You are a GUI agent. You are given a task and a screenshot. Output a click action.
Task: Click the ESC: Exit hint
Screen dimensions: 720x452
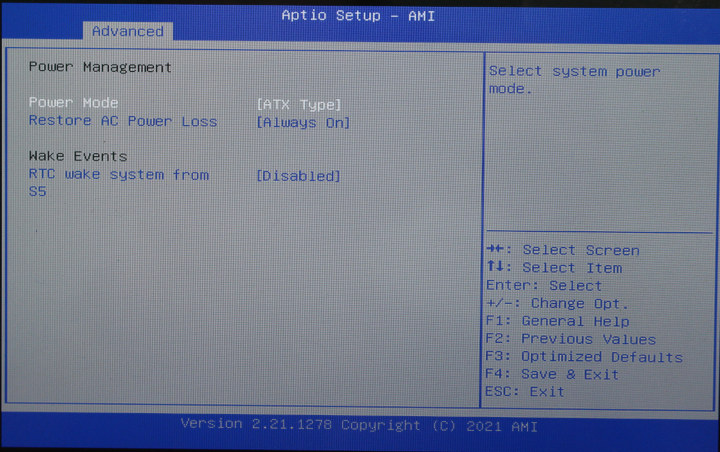coord(525,391)
